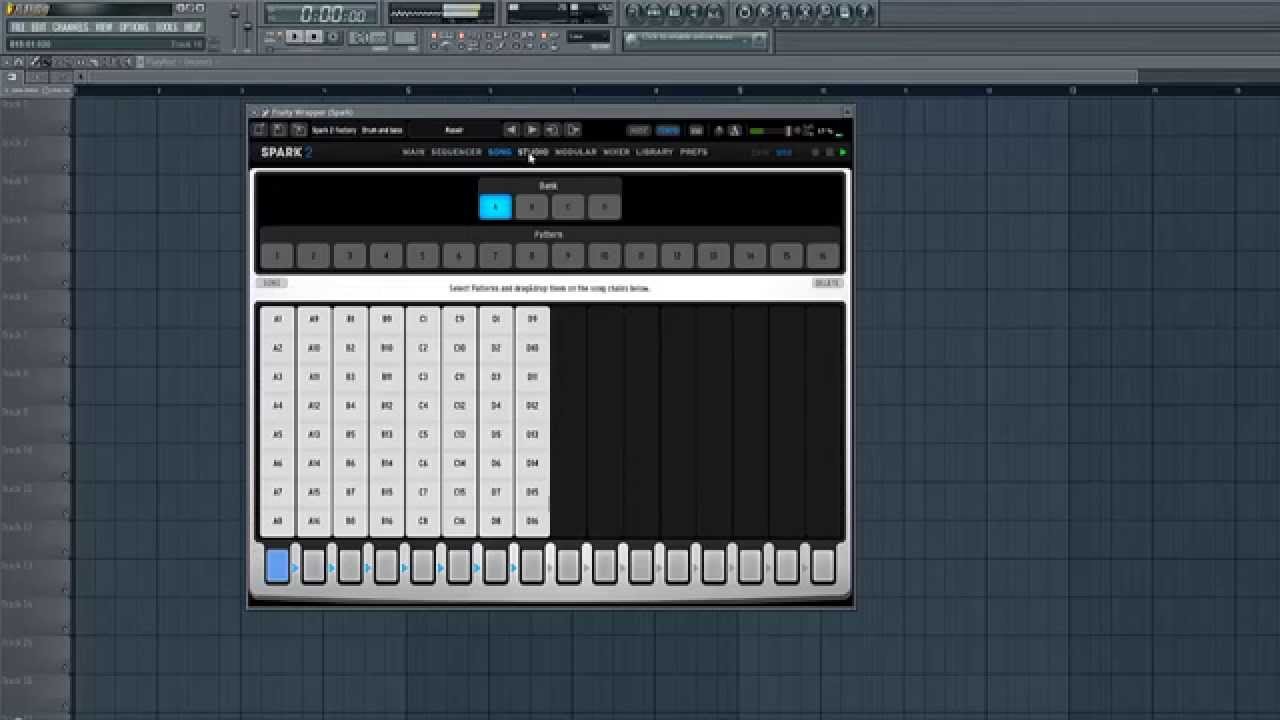Select D16 in the song chain
Screen dimensions: 1280x720
pos(532,521)
